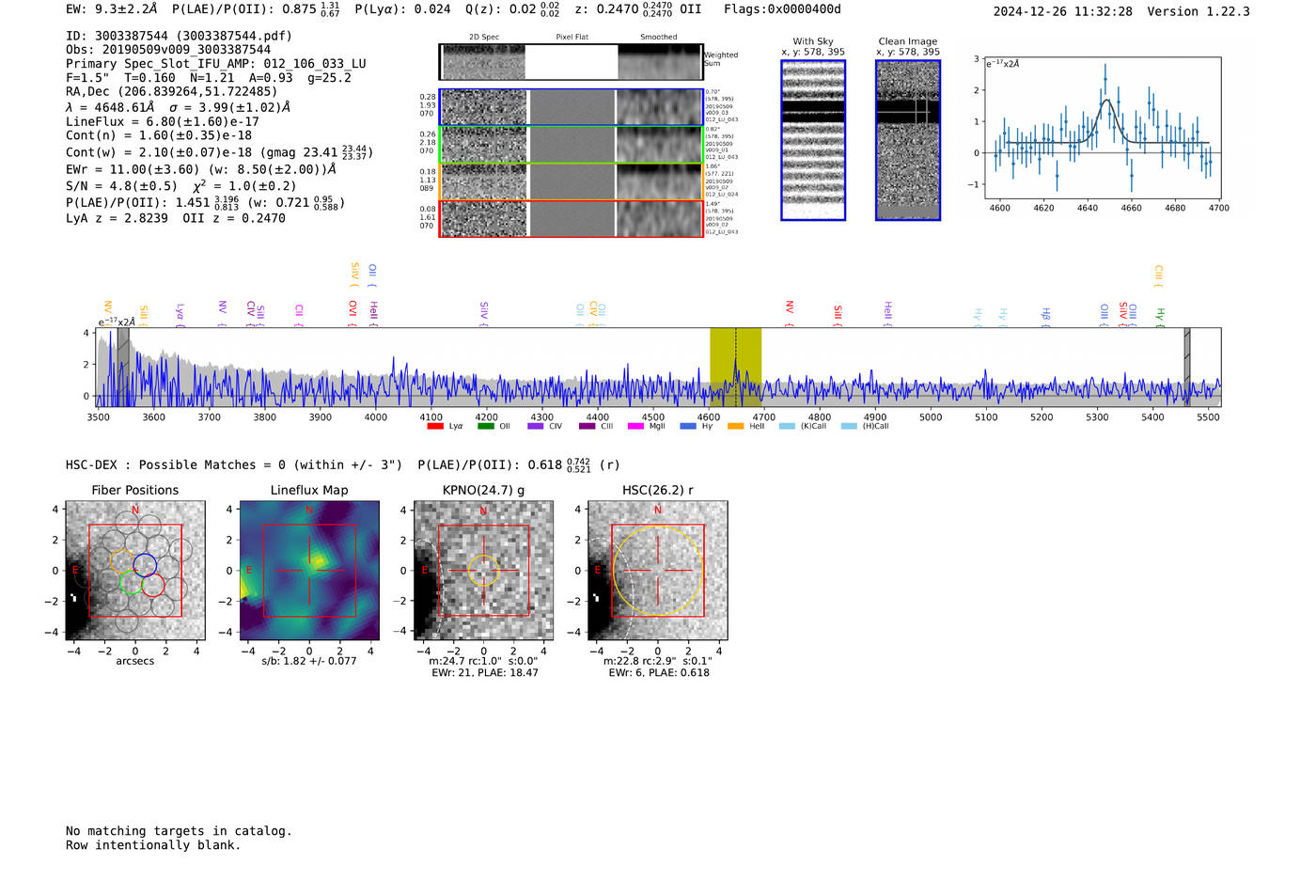Select the 2024-12-26 11:32:28 timestamp
1316x896 pixels.
click(1063, 11)
